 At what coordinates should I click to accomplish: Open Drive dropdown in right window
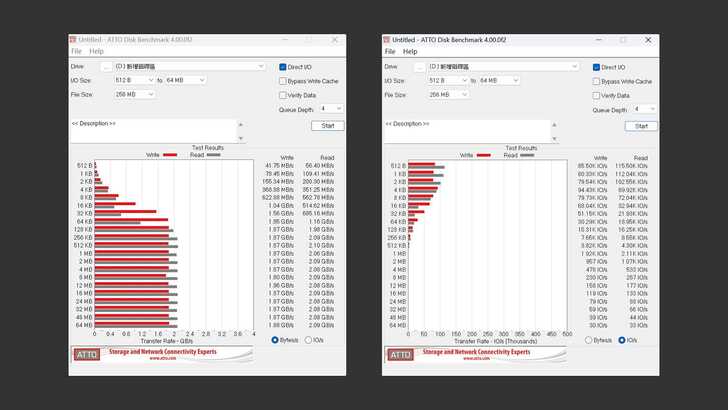(503, 67)
